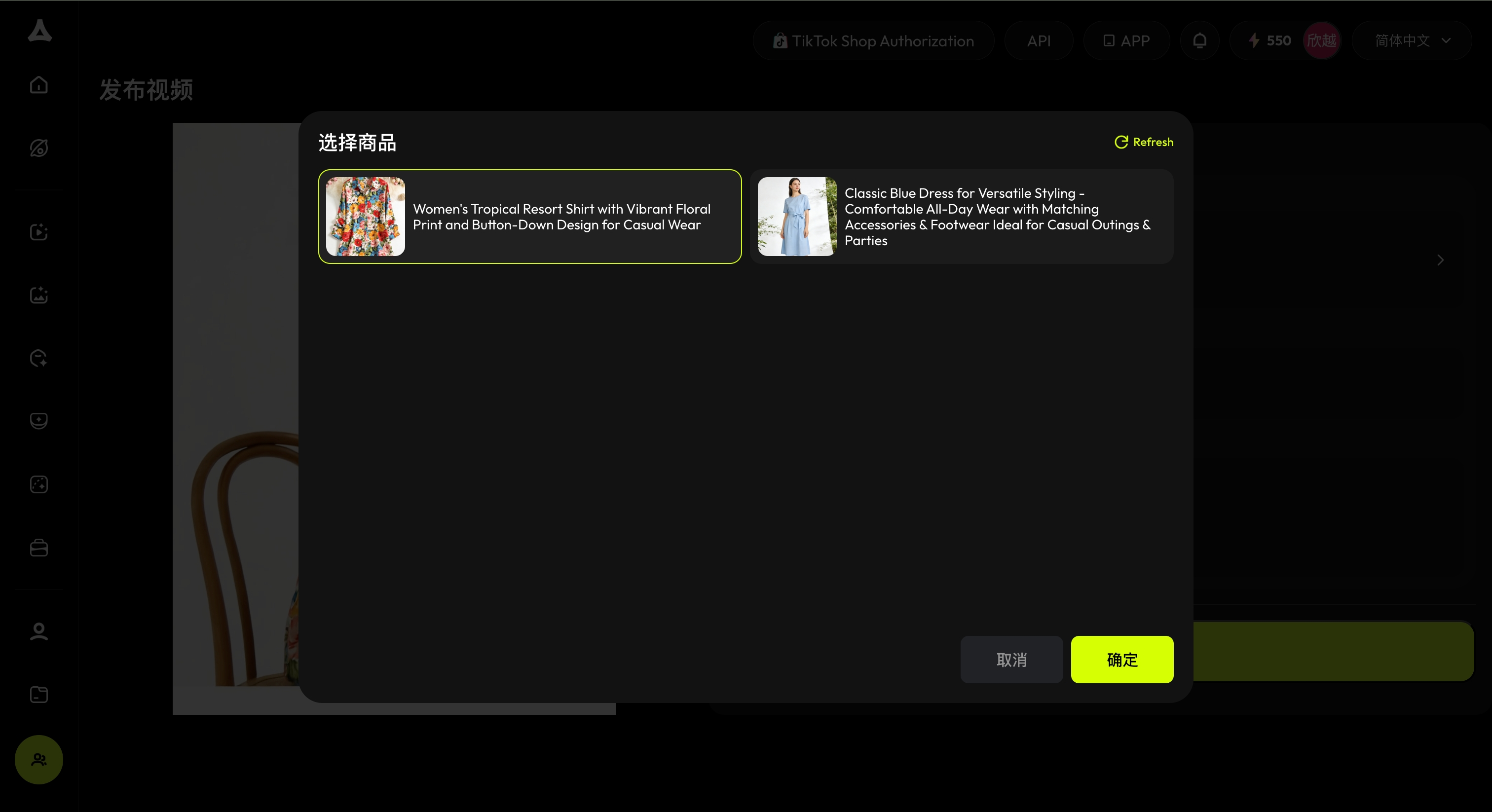Click the briefcase icon in sidebar
Image resolution: width=1492 pixels, height=812 pixels.
coord(39,548)
